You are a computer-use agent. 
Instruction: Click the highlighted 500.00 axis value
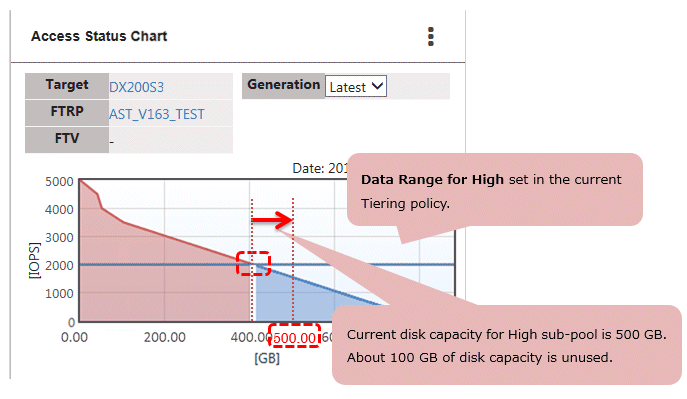point(294,338)
